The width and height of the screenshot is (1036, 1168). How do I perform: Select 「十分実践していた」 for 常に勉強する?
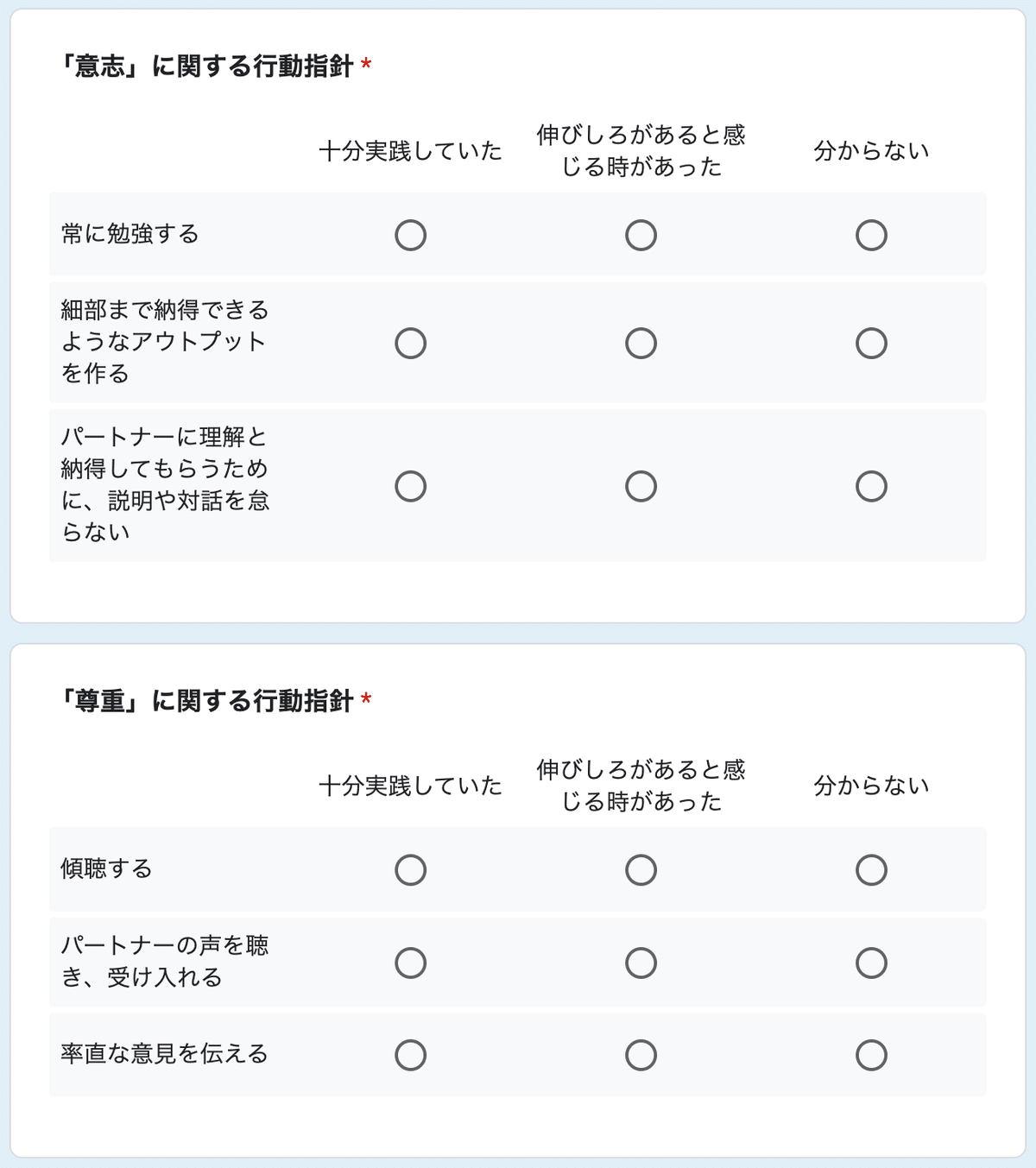point(411,234)
